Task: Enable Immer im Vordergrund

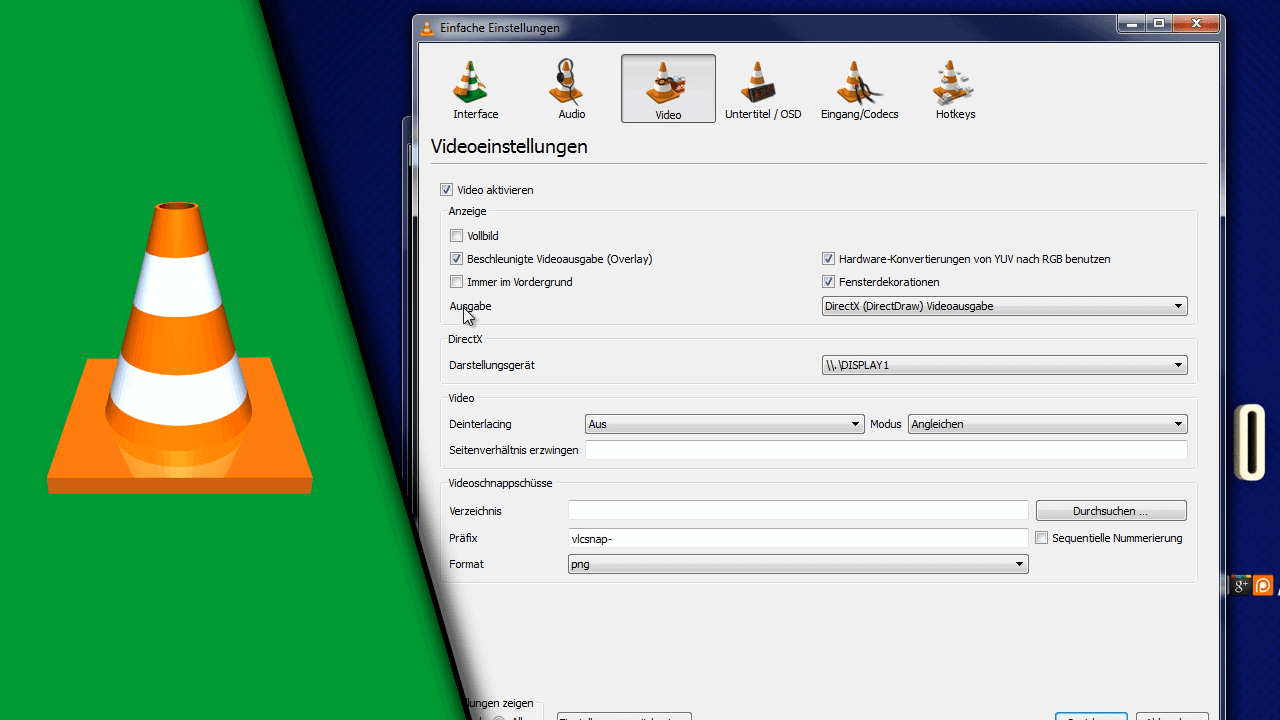Action: (456, 281)
